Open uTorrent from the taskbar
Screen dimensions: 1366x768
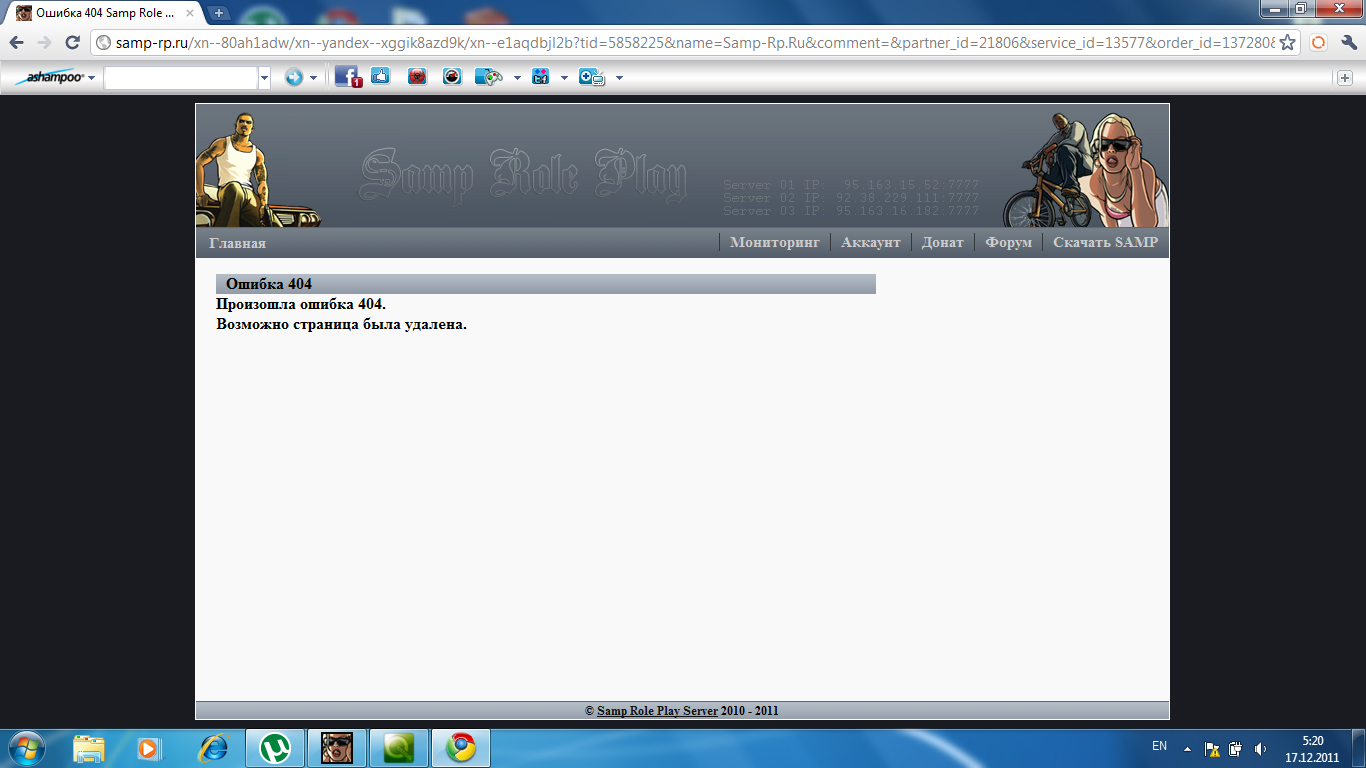275,747
